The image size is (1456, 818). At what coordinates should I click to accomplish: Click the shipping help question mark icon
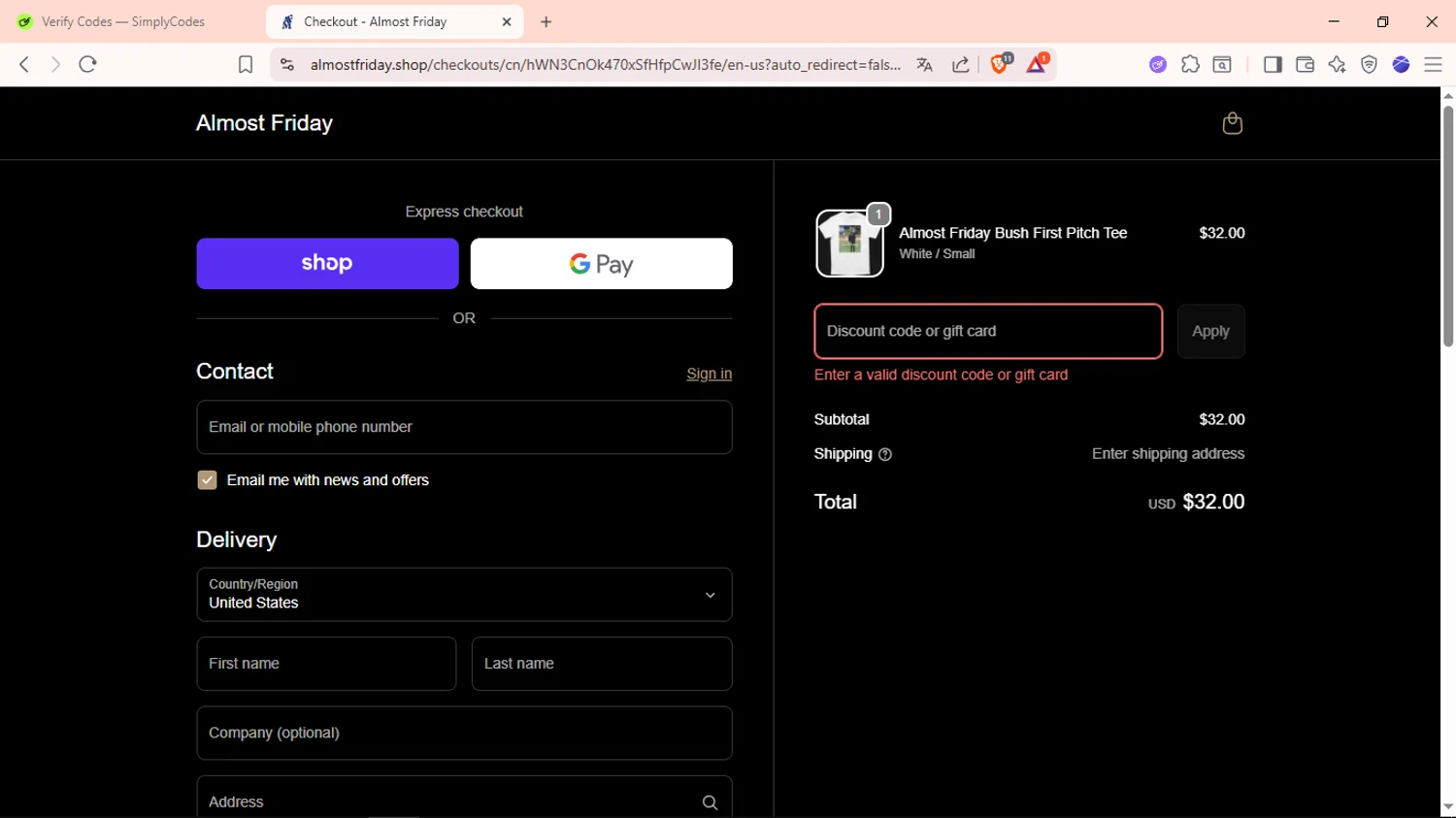coord(884,454)
